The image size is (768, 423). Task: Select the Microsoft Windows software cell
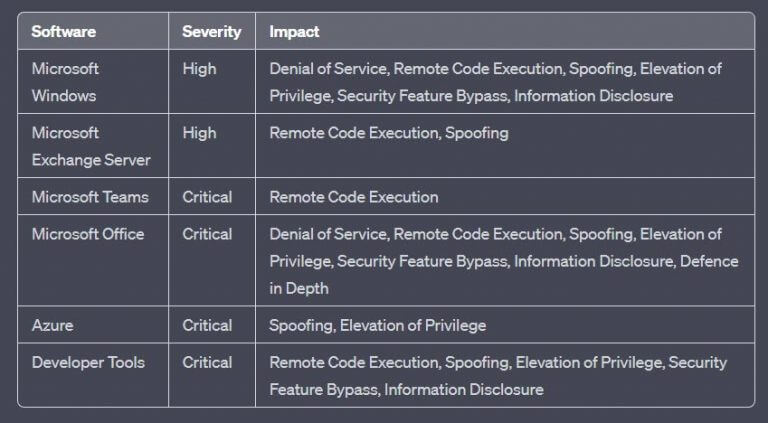65,82
